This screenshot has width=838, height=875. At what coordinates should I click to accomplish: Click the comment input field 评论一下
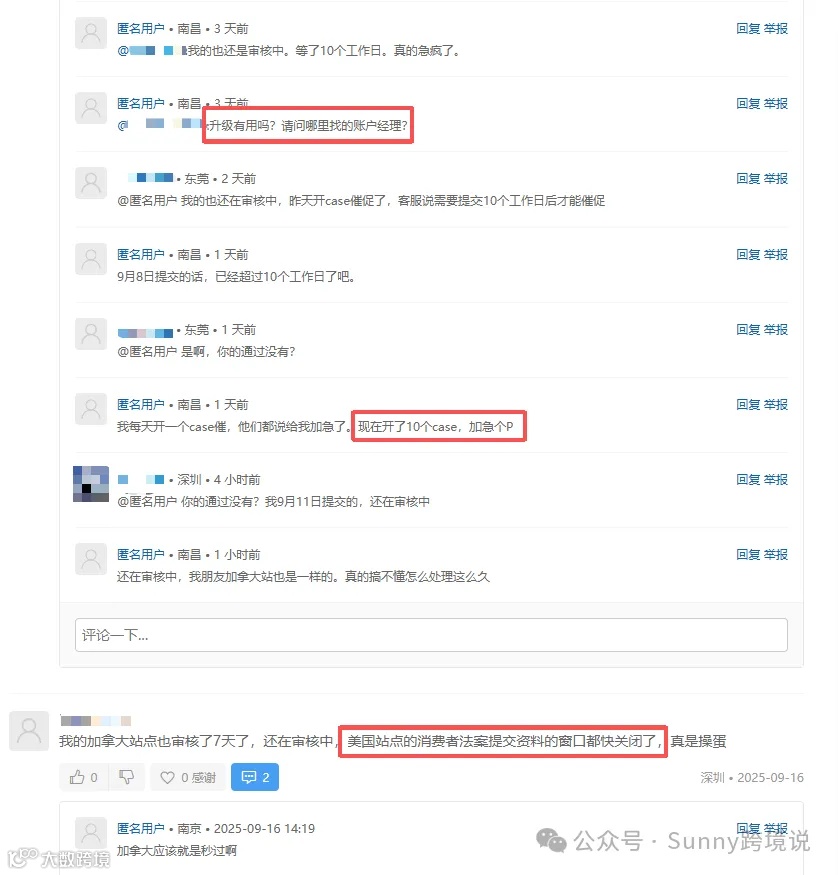tap(431, 635)
